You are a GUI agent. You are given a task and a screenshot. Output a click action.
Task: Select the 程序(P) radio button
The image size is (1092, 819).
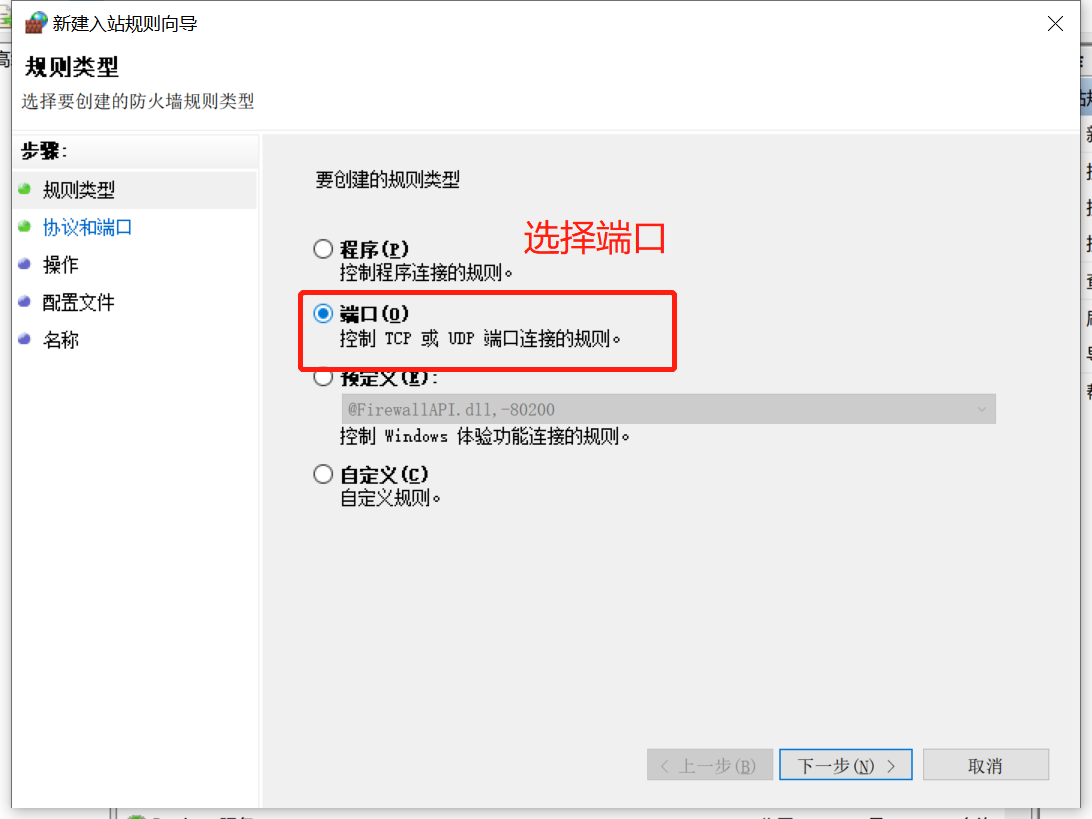[323, 249]
